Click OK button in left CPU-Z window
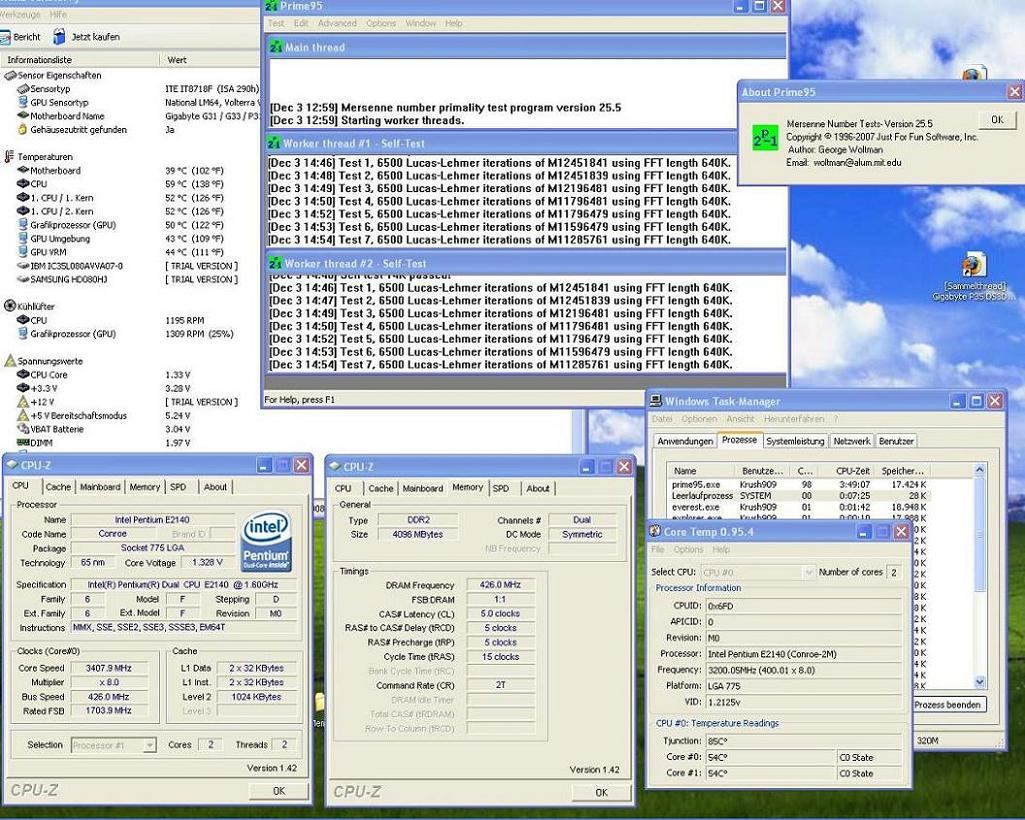The height and width of the screenshot is (820, 1025). 278,791
